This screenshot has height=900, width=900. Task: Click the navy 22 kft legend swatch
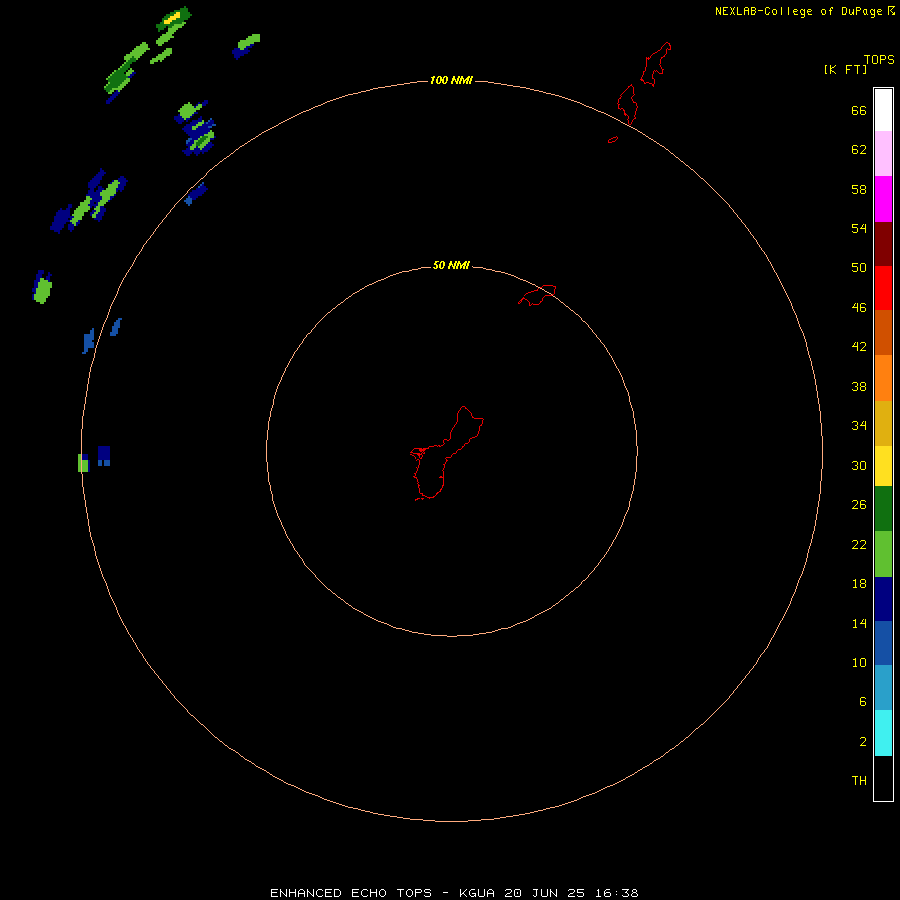pos(883,599)
